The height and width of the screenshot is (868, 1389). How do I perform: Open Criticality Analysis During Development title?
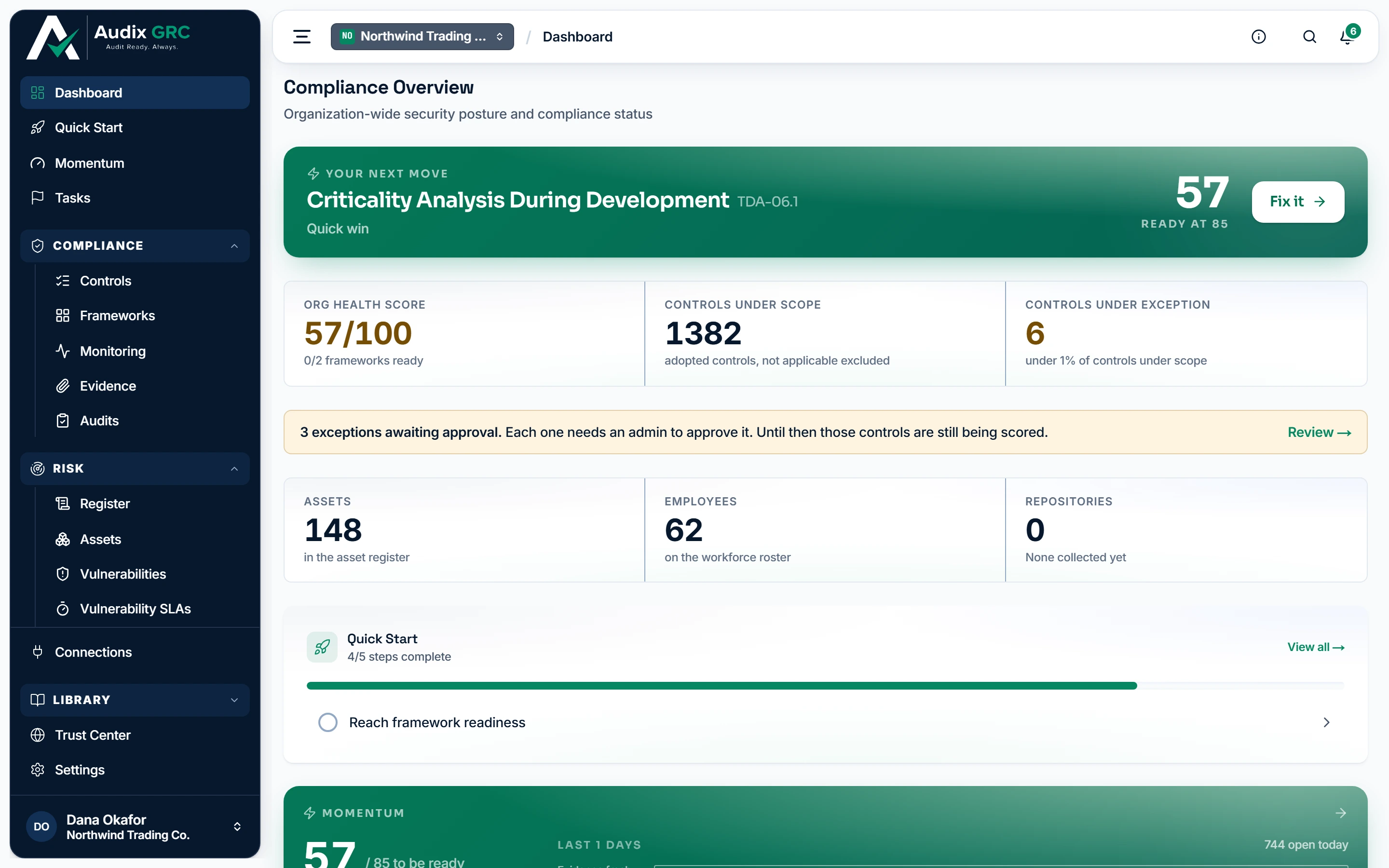tap(517, 200)
